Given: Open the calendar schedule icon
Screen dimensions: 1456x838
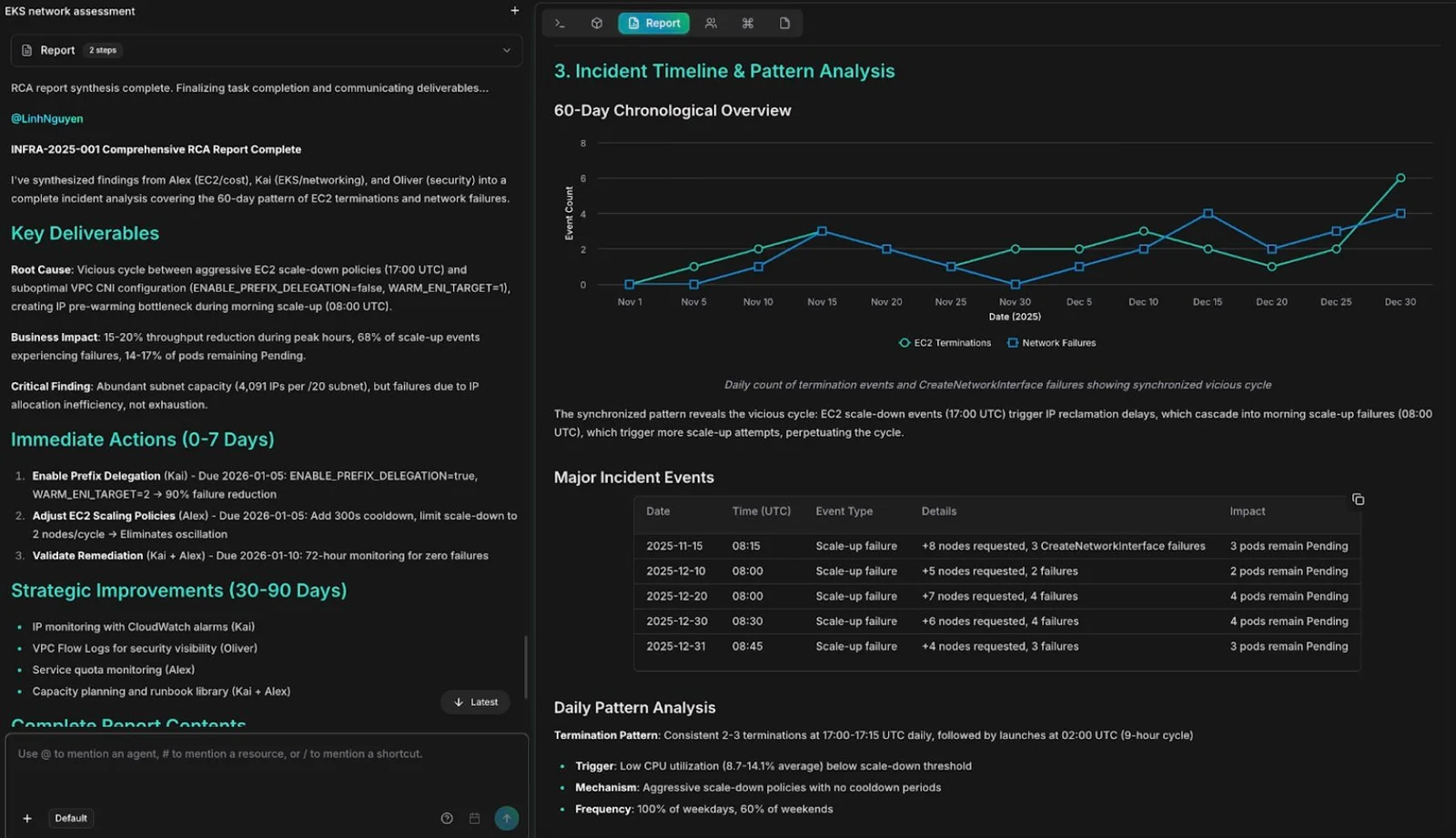Looking at the screenshot, I should pos(474,818).
